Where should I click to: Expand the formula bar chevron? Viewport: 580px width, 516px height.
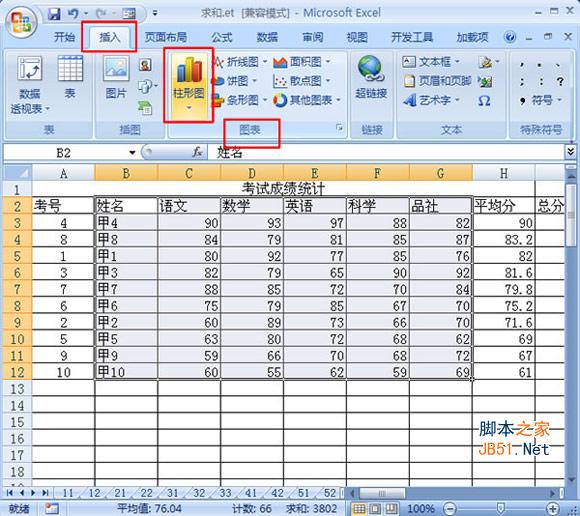point(570,152)
